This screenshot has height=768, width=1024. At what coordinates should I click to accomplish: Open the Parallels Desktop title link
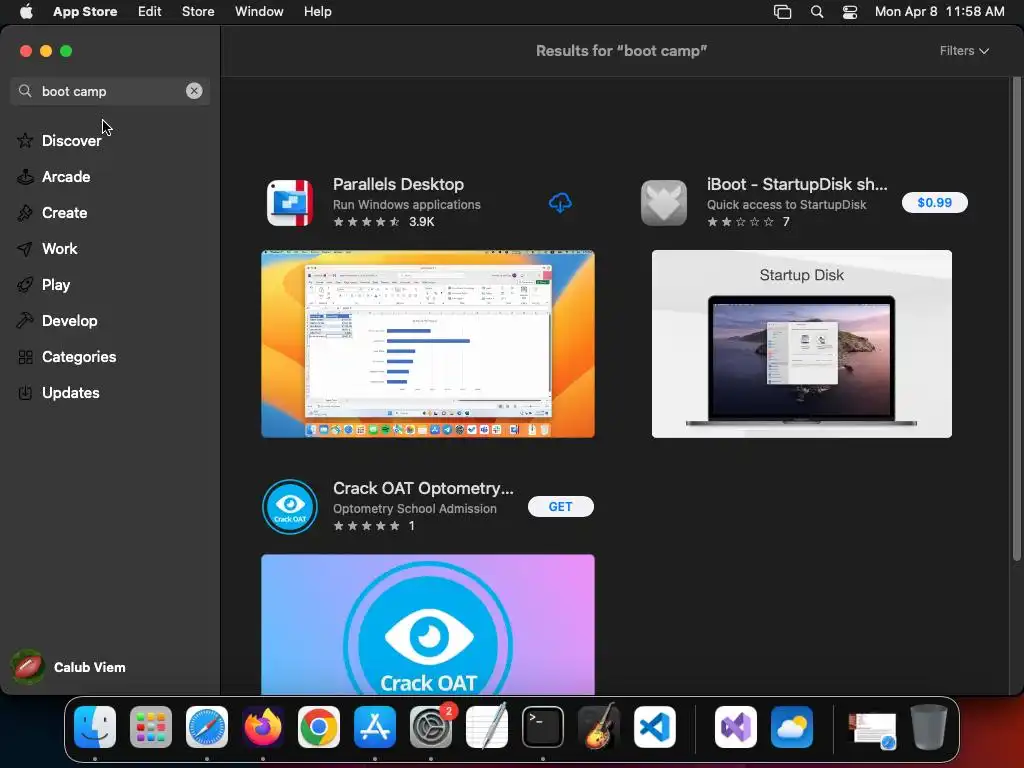(398, 184)
